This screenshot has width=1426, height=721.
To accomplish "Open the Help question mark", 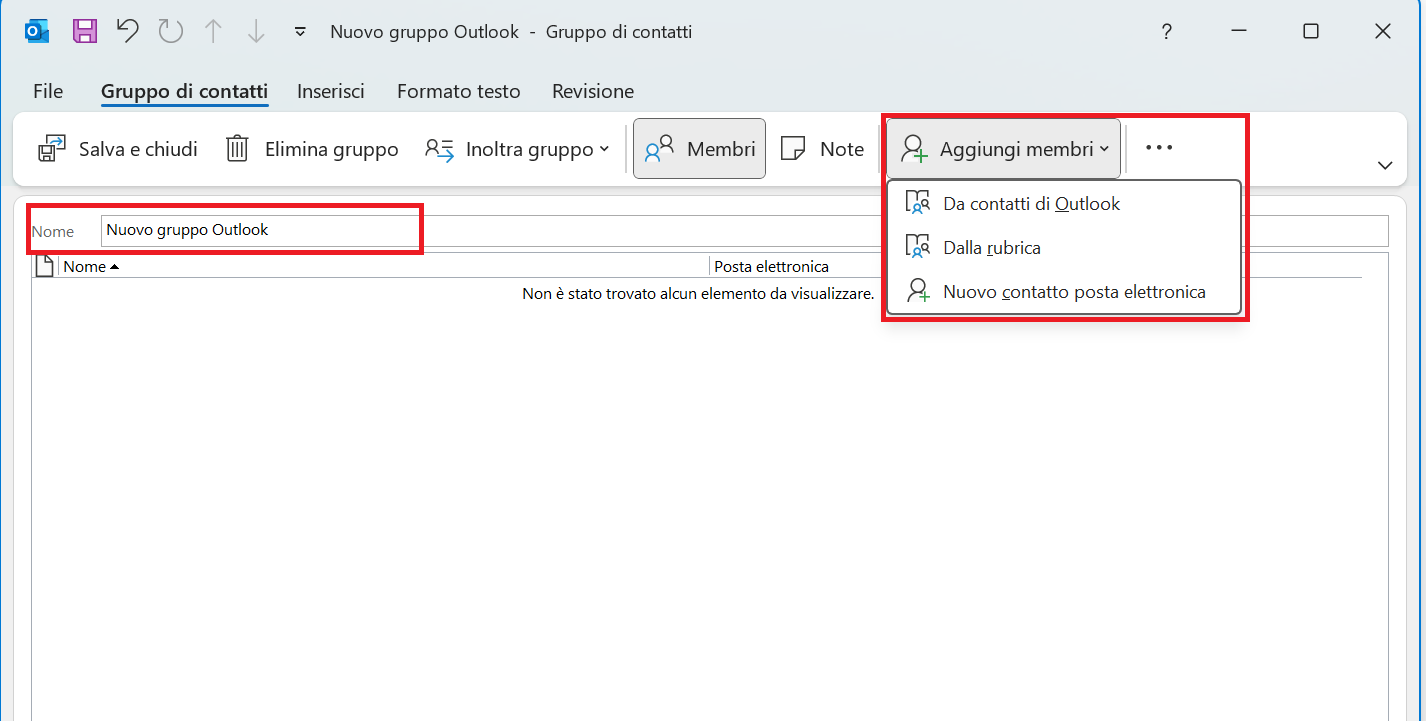I will 1166,32.
